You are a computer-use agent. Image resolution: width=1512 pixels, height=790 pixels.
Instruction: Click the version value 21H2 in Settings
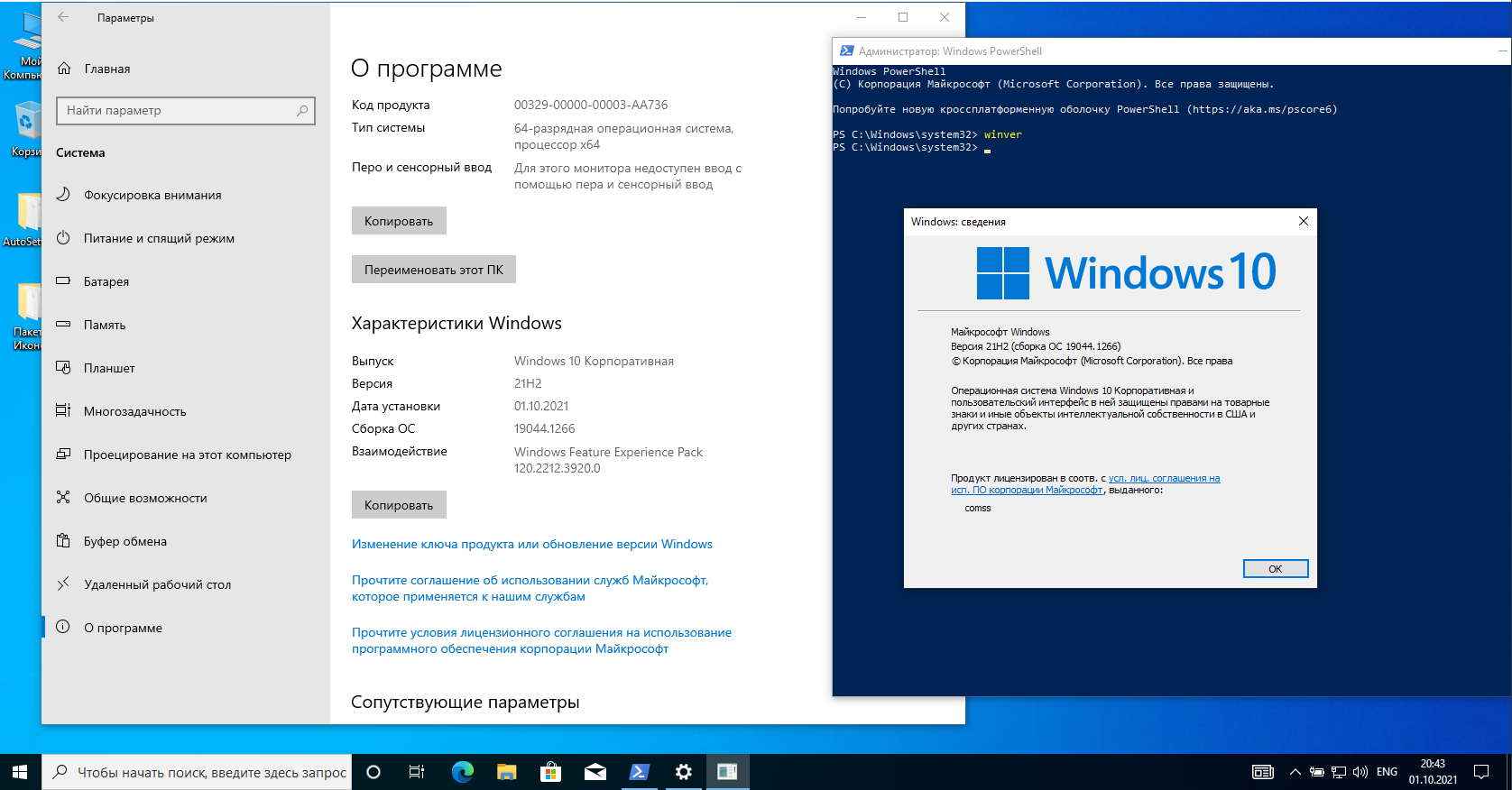[528, 383]
